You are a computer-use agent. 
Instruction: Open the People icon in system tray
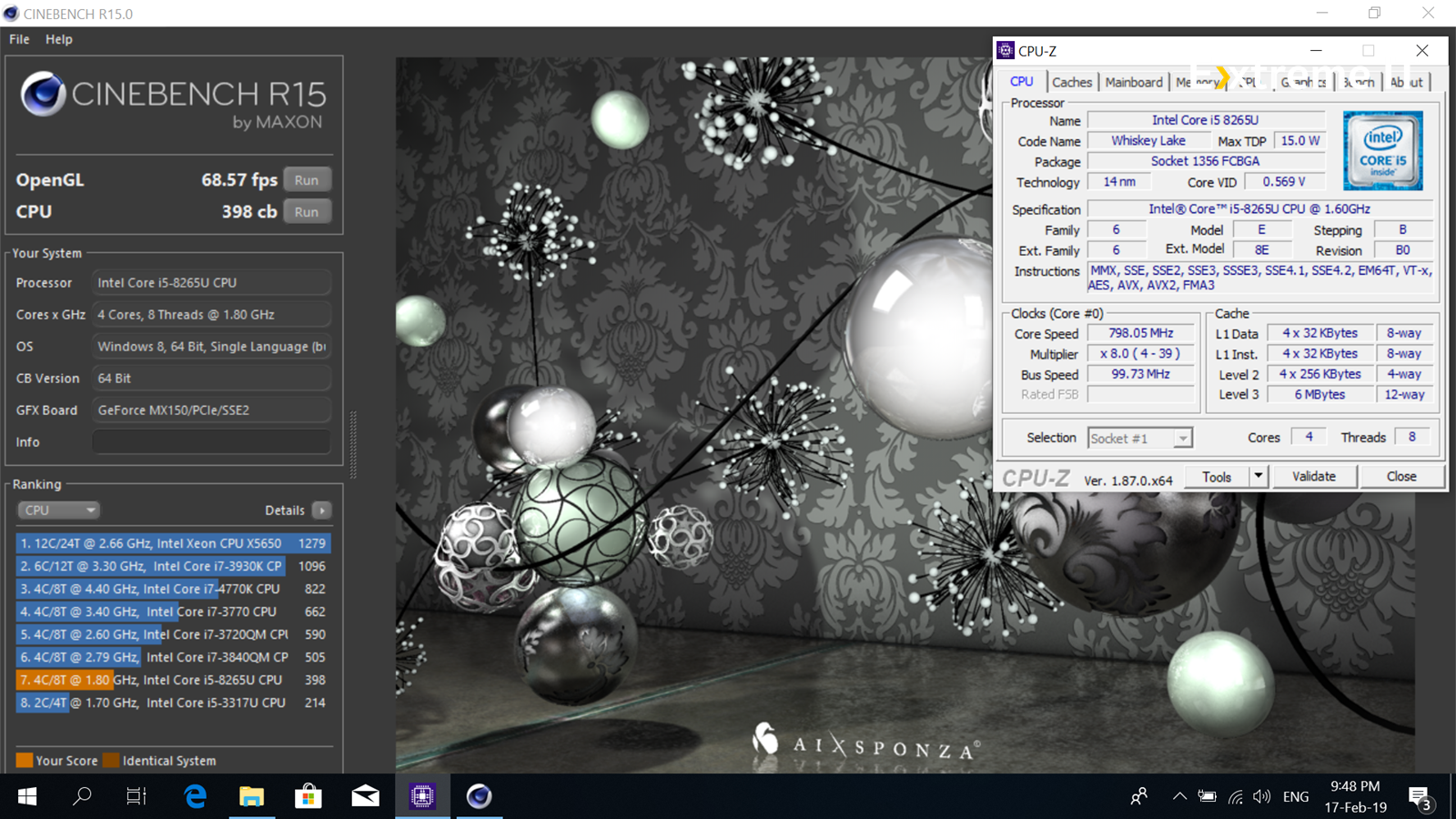click(1139, 797)
